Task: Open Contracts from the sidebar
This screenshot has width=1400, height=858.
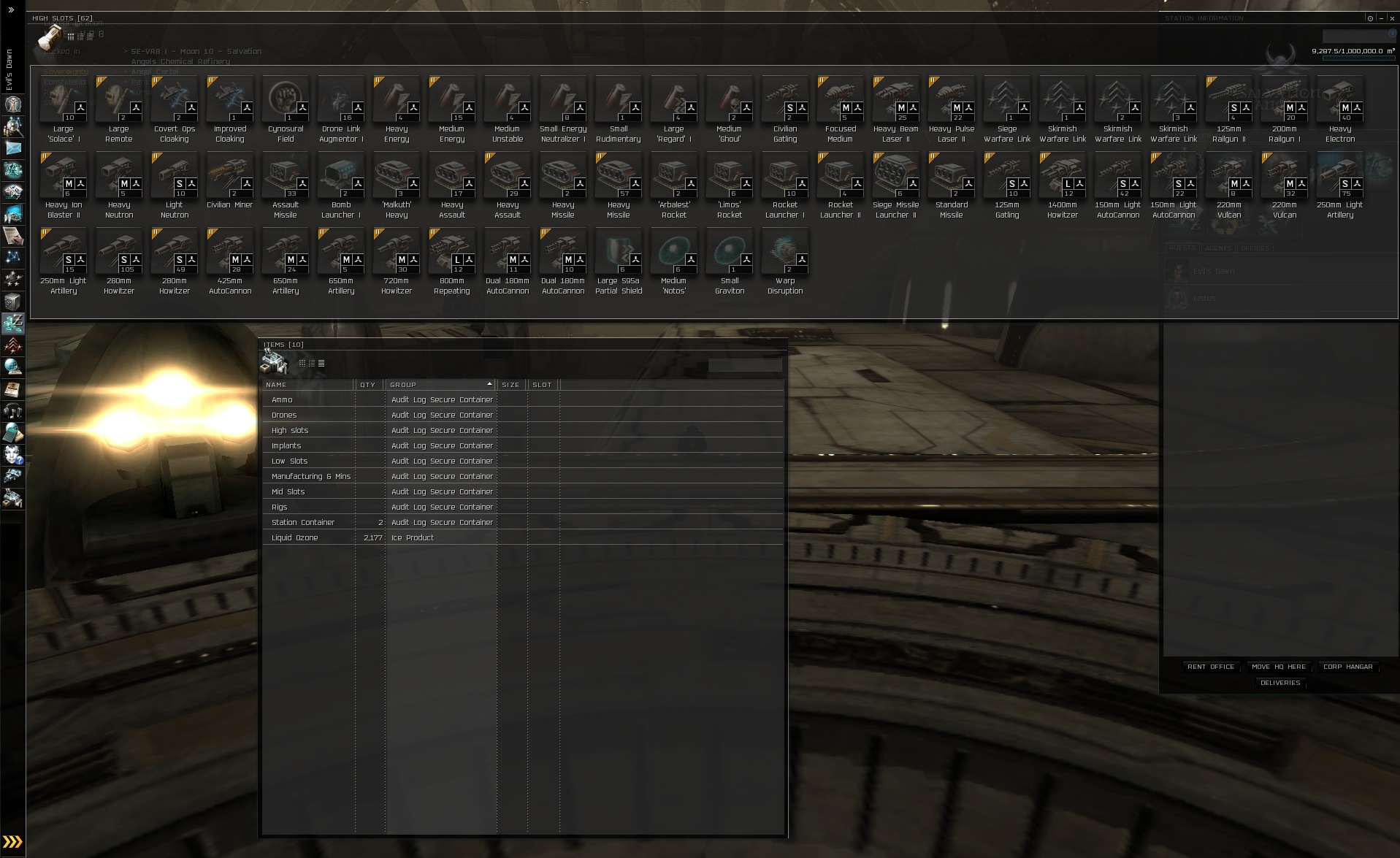Action: point(13,236)
